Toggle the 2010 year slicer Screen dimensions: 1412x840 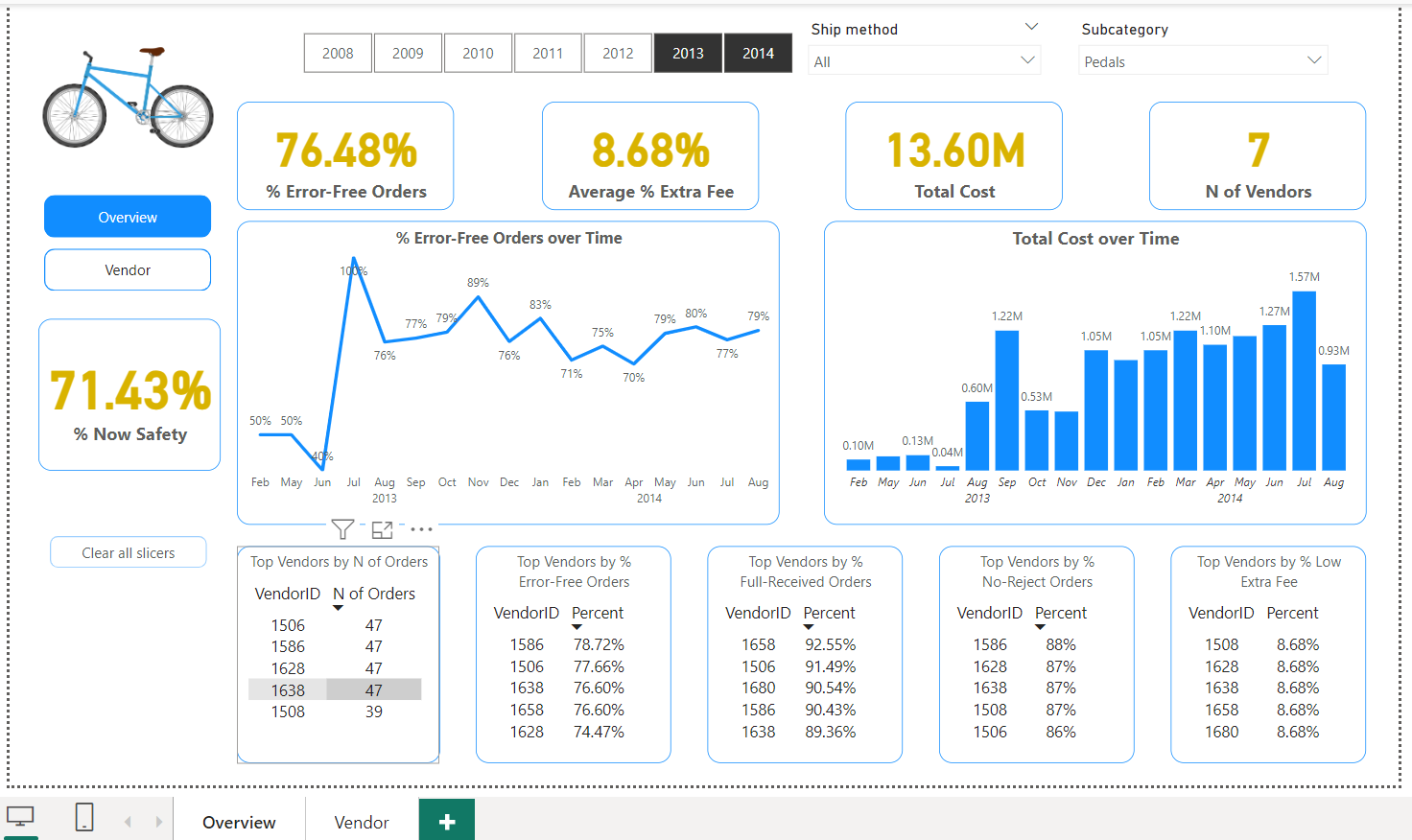[x=478, y=53]
